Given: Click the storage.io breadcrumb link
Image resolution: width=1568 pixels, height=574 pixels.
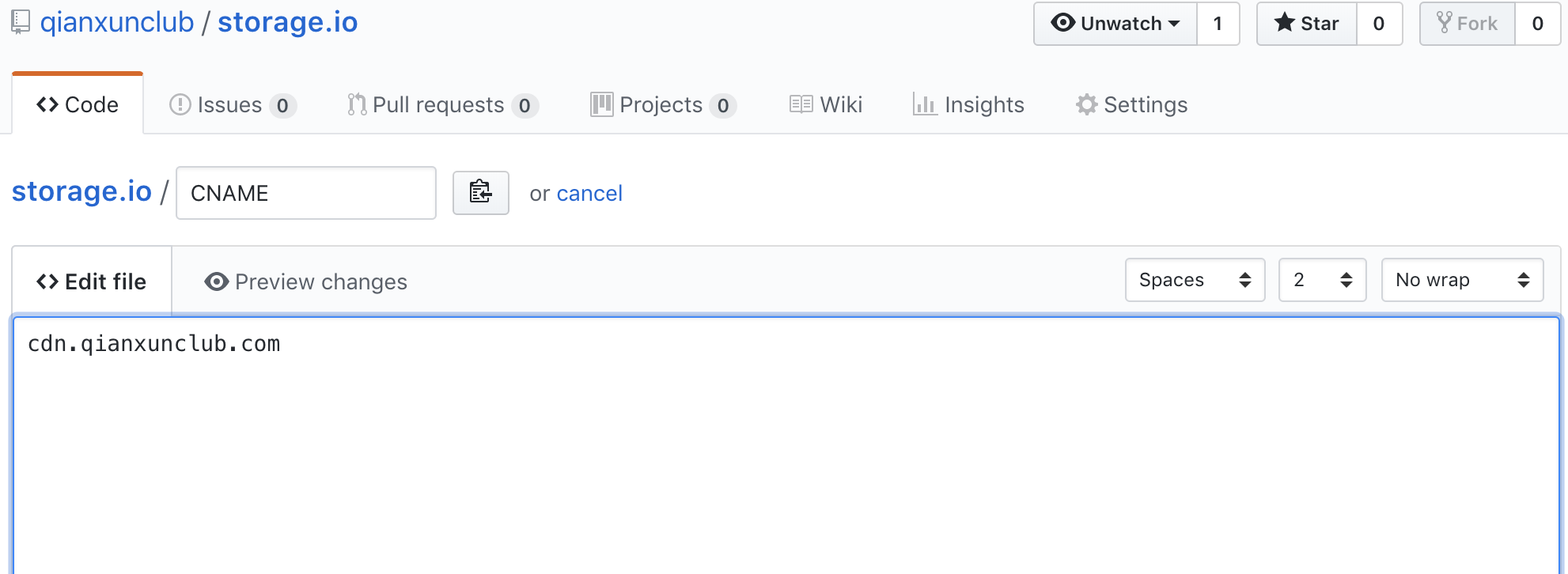Looking at the screenshot, I should [x=81, y=191].
